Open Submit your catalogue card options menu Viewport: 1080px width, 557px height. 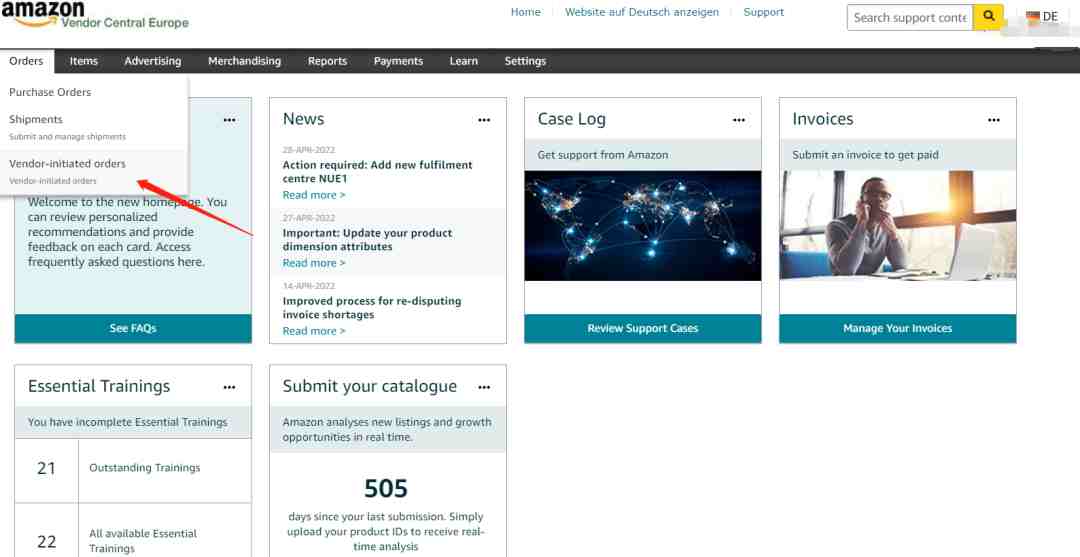[x=484, y=387]
